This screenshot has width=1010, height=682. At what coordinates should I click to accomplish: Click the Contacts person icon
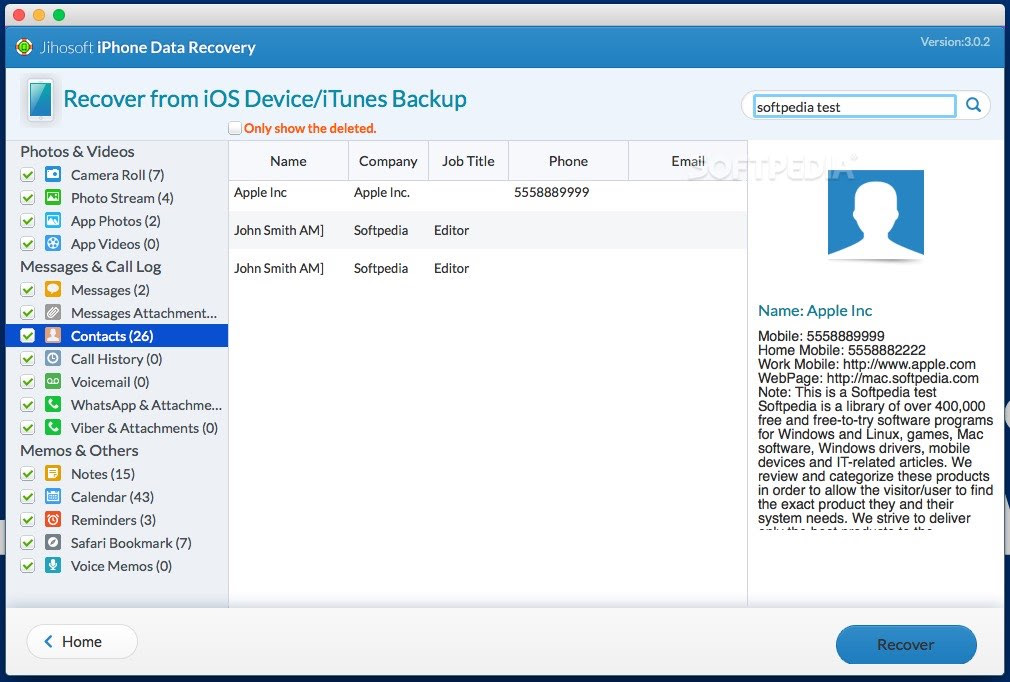53,336
